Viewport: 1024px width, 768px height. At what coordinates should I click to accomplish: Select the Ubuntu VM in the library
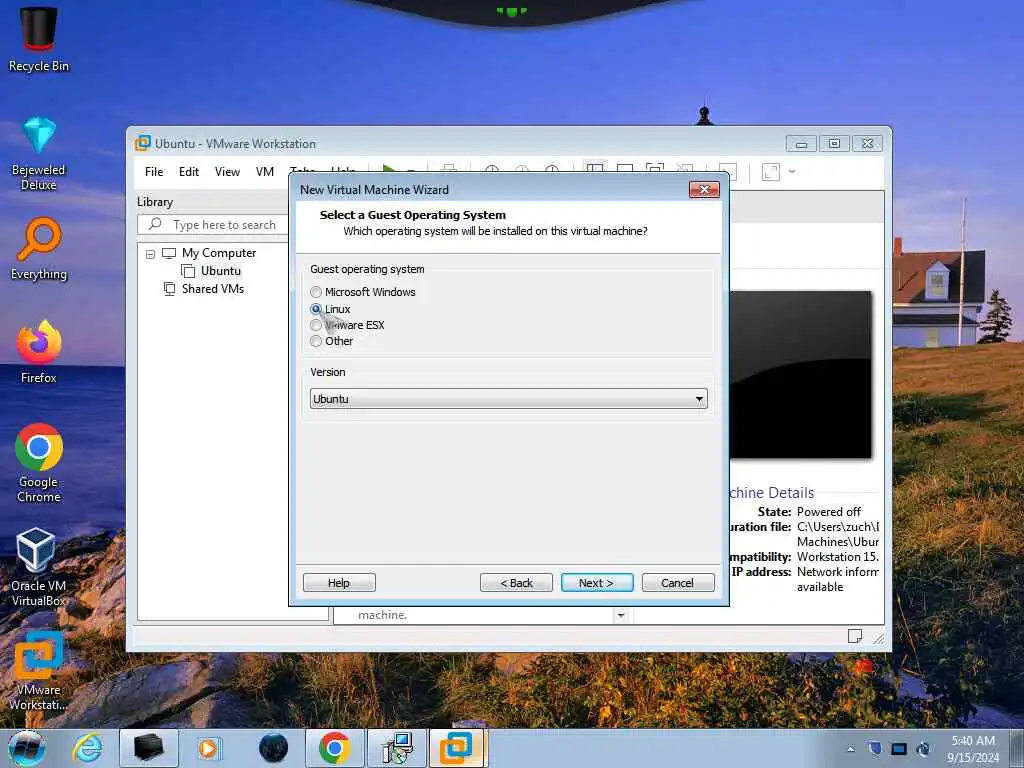pyautogui.click(x=220, y=270)
